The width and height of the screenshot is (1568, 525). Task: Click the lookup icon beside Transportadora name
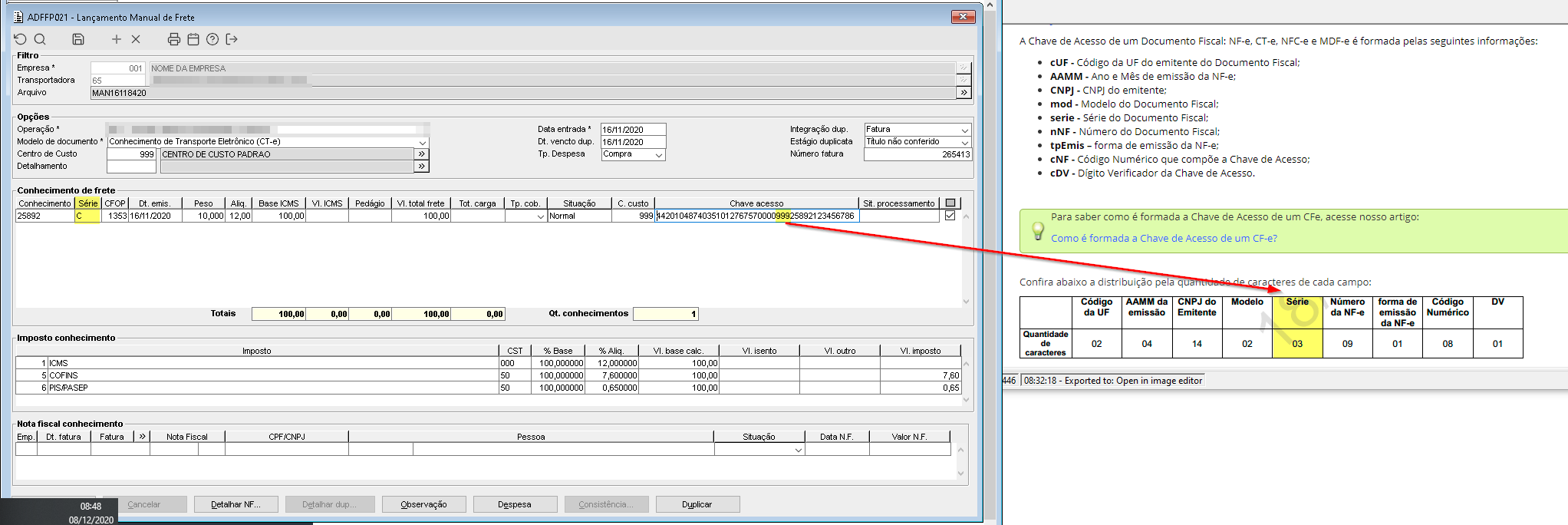(x=964, y=80)
